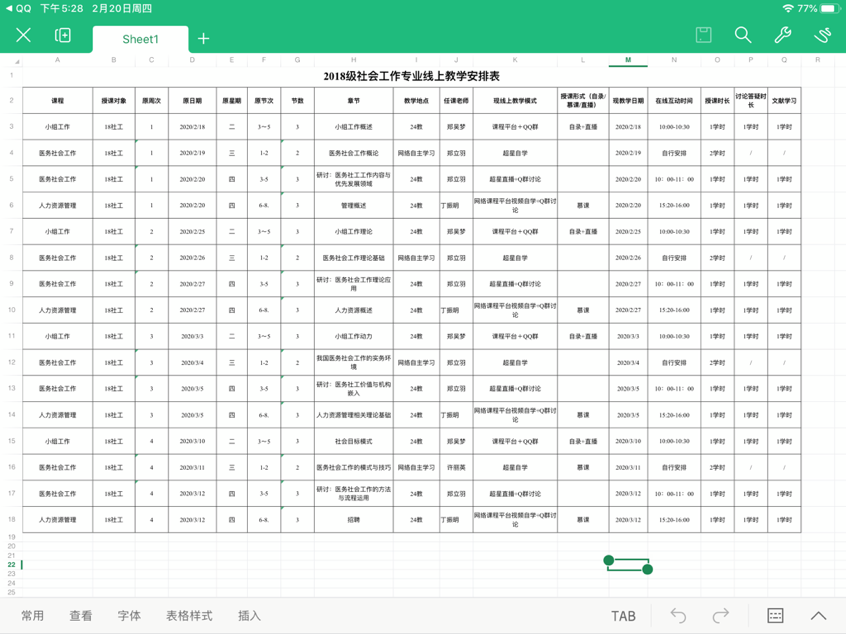
Task: Save the file using the disk icon
Action: point(704,35)
